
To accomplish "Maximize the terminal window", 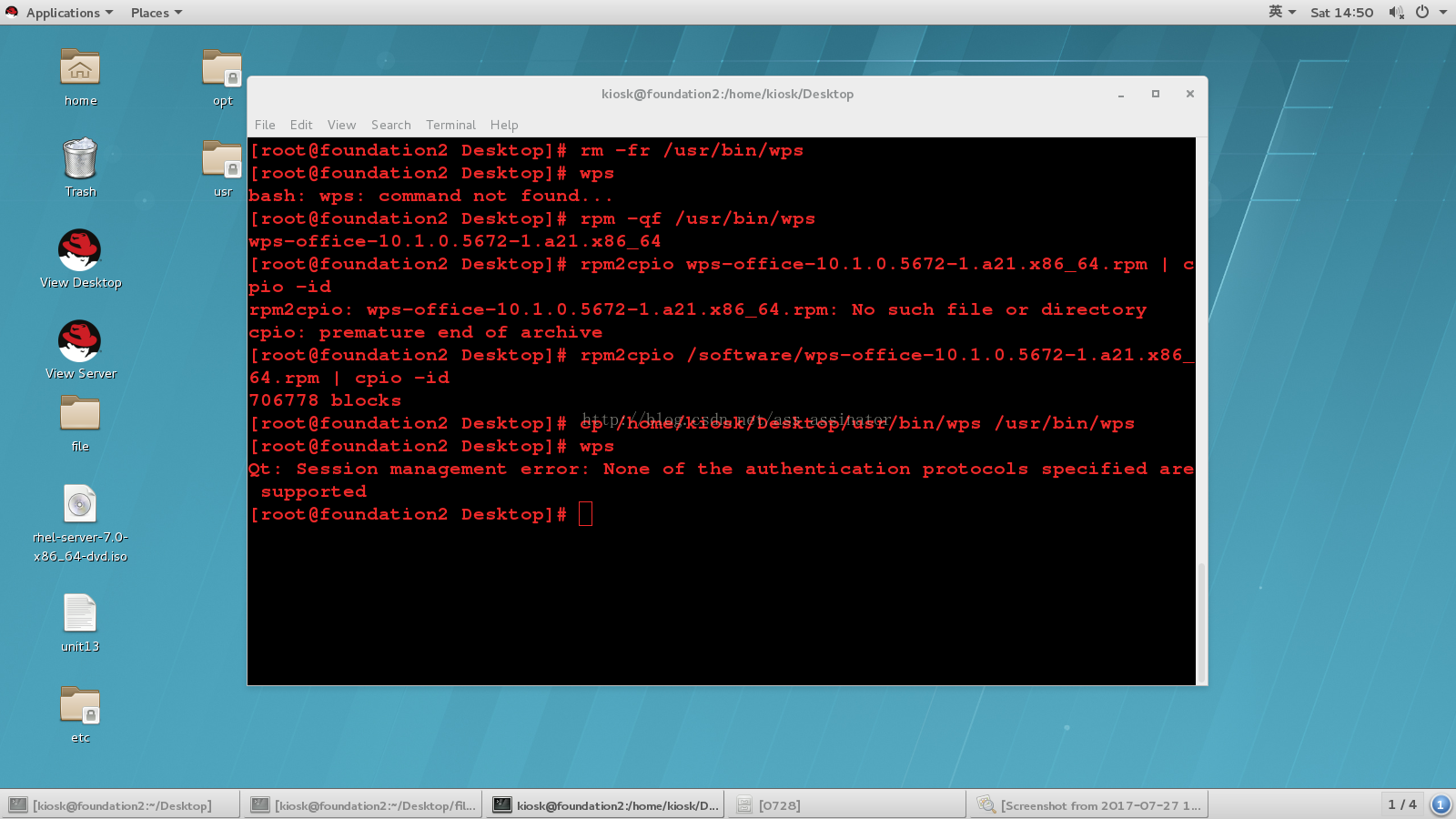I will (1156, 94).
